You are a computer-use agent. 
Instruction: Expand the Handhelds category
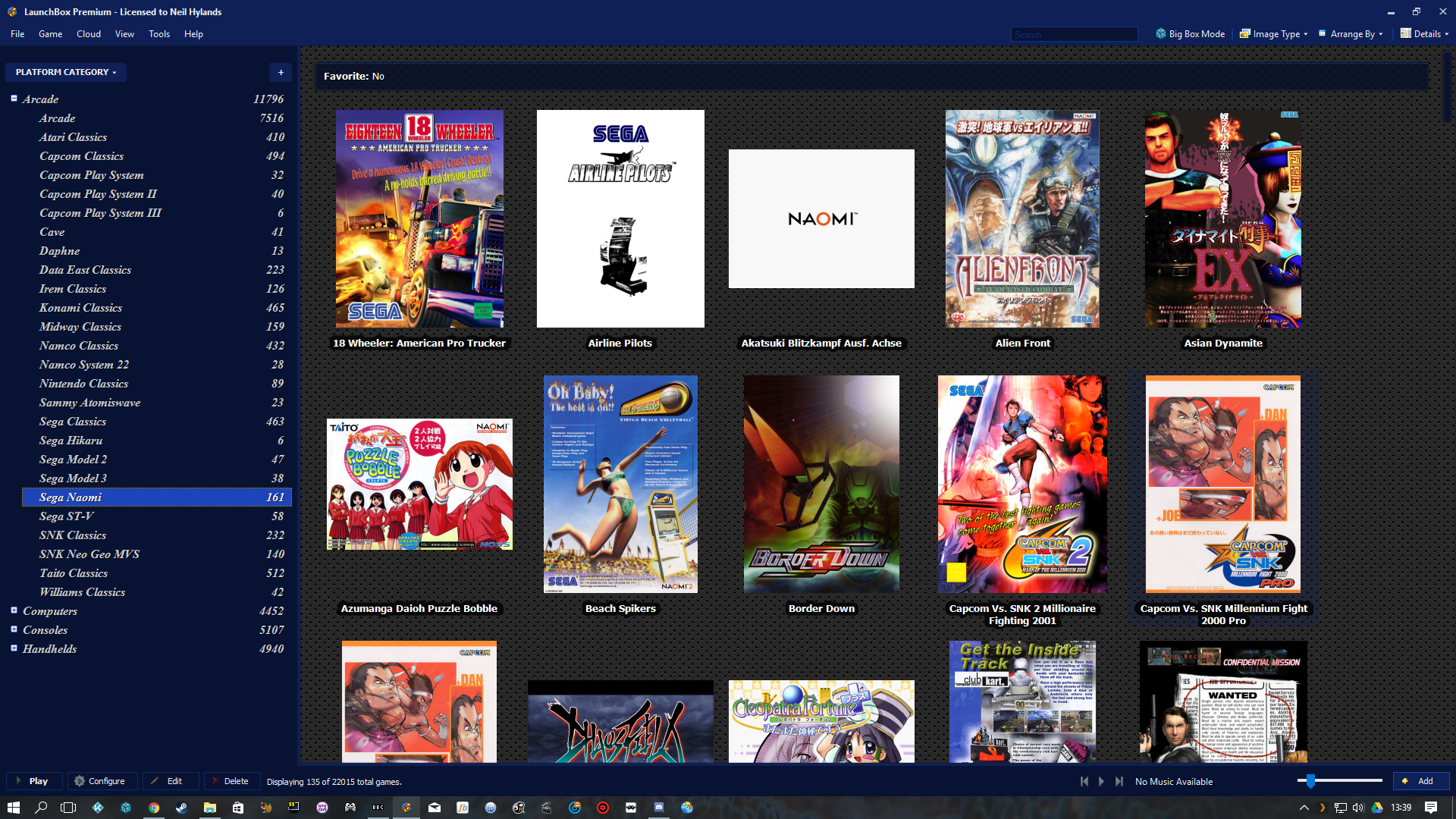coord(14,648)
